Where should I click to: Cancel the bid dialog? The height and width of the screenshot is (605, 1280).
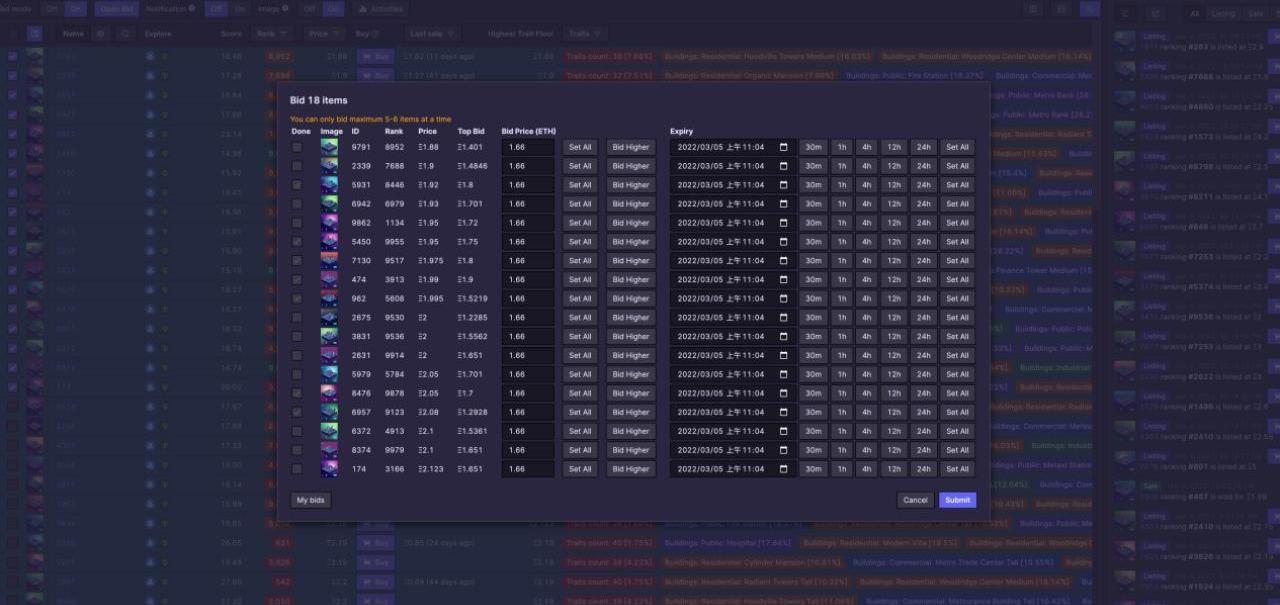915,500
